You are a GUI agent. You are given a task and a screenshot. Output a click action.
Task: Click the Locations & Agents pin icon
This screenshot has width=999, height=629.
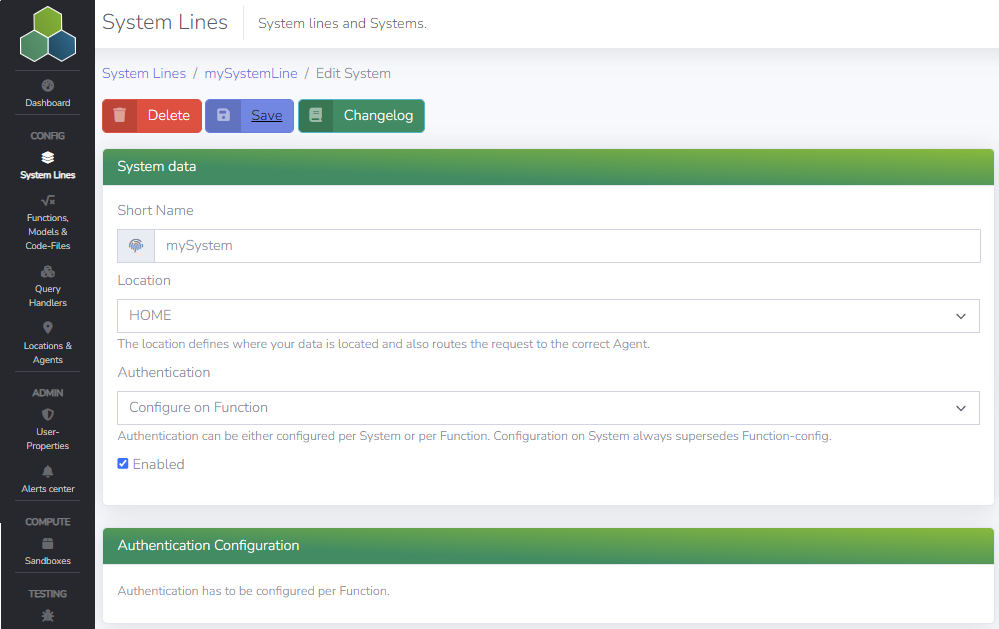[x=48, y=328]
